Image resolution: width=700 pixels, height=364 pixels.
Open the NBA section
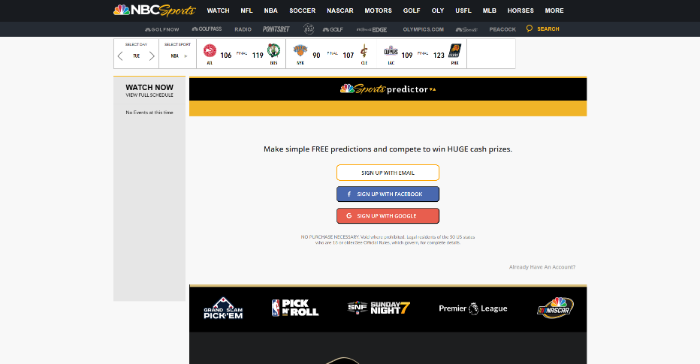tap(271, 10)
